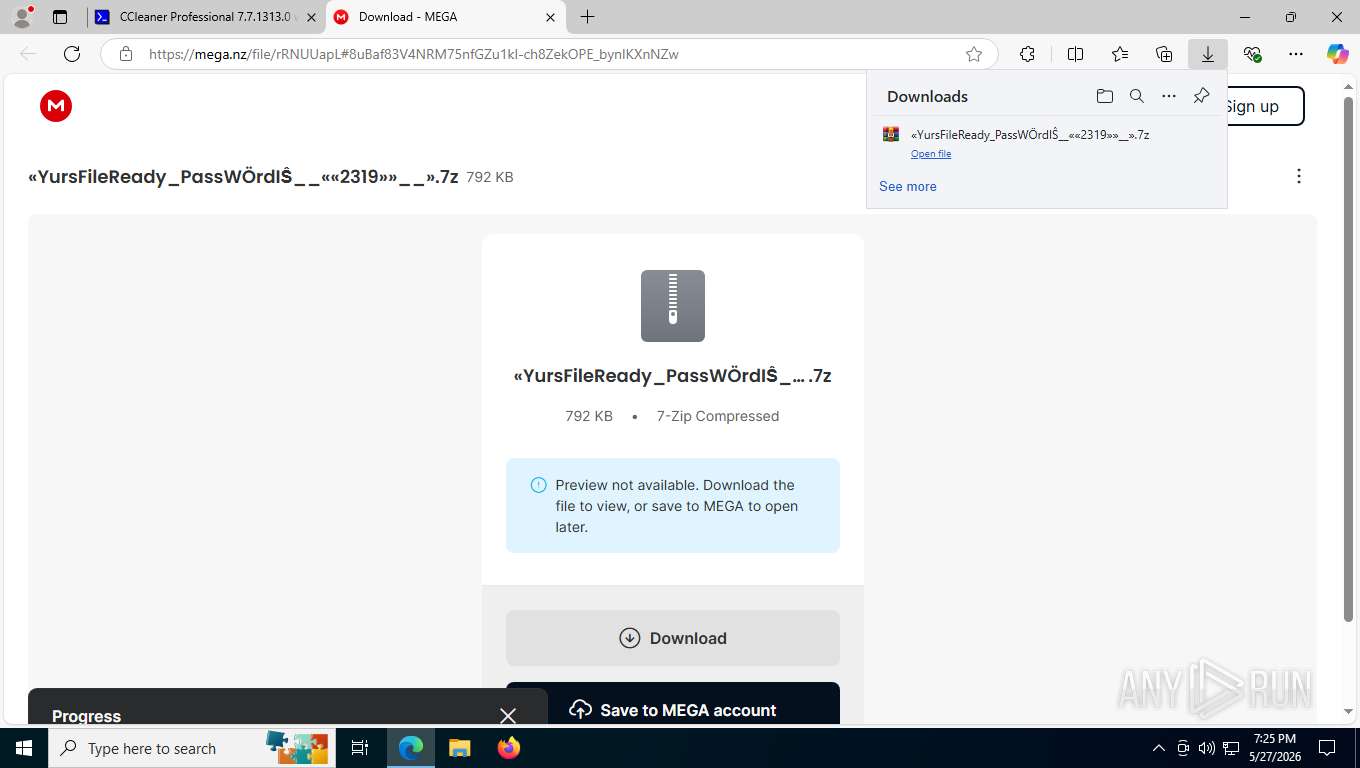Open a new browser tab
Image resolution: width=1360 pixels, height=768 pixels.
pos(587,17)
